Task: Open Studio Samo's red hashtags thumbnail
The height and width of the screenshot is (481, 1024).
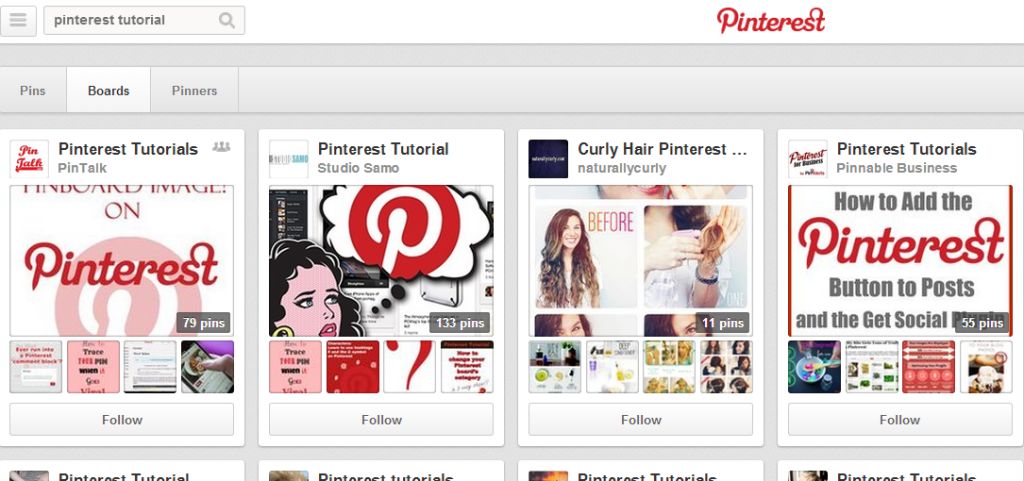Action: 353,367
